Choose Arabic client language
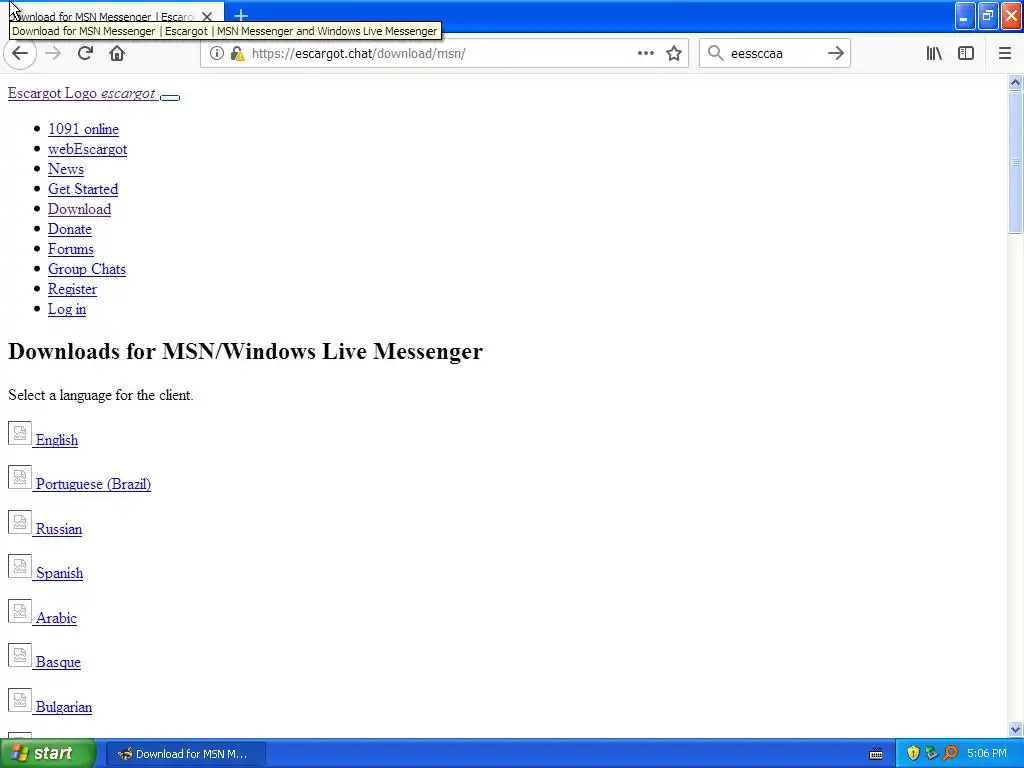 tap(56, 618)
